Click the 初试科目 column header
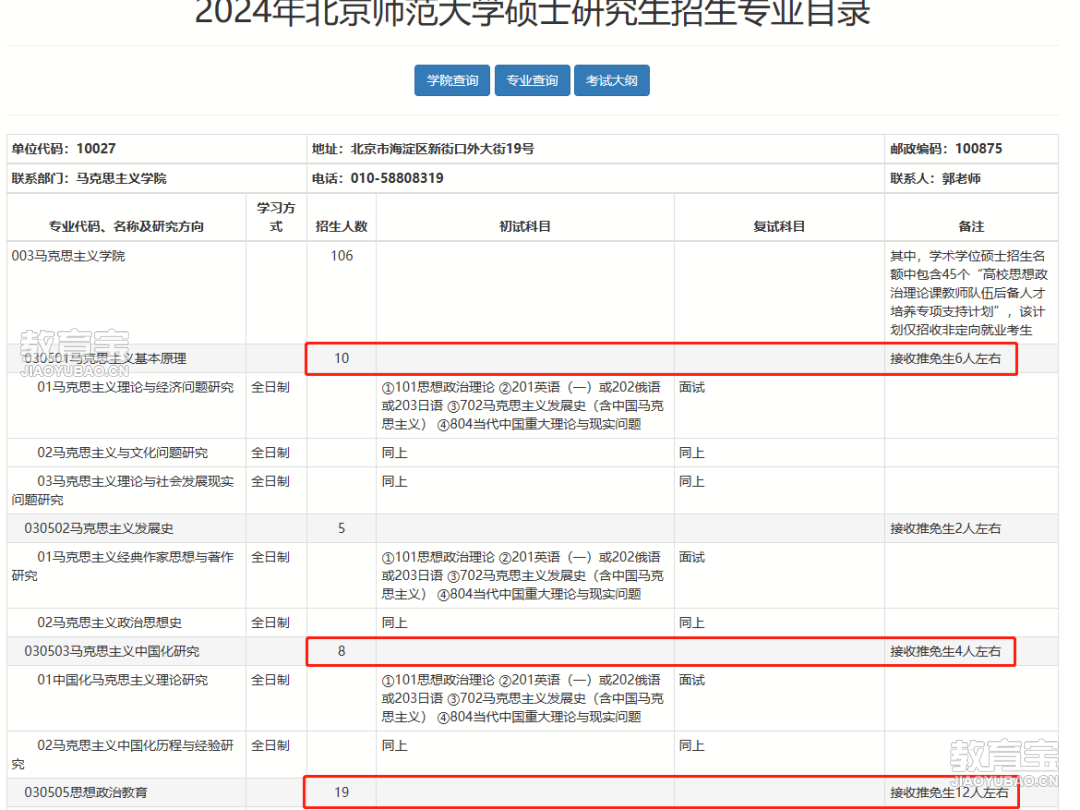1080x810 pixels. click(x=525, y=227)
